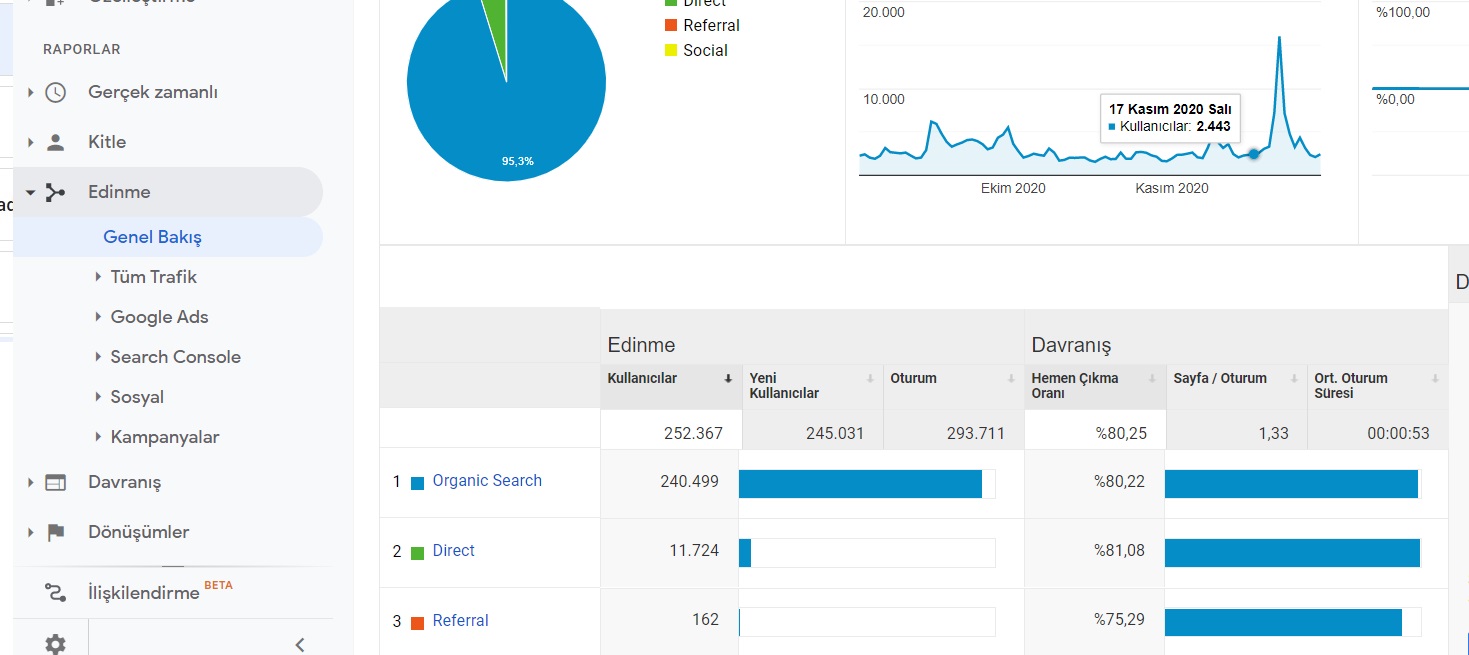Click the highlighted 17 Kasım chart point
This screenshot has width=1469, height=655.
point(1253,154)
